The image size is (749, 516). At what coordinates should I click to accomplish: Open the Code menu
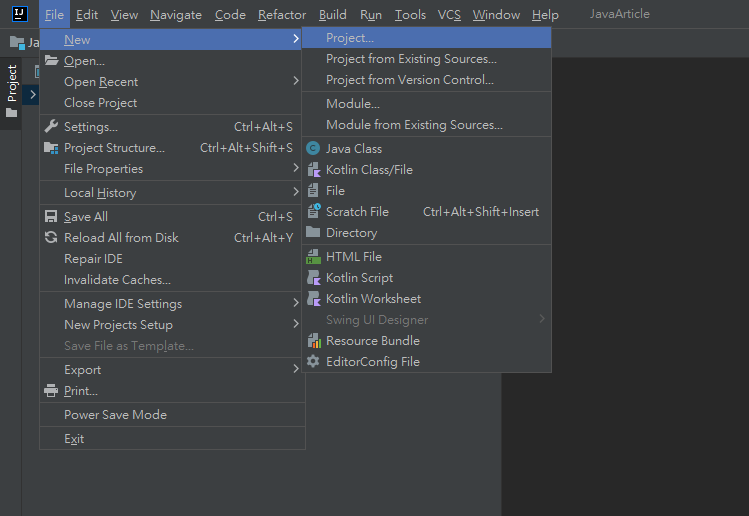pyautogui.click(x=230, y=15)
